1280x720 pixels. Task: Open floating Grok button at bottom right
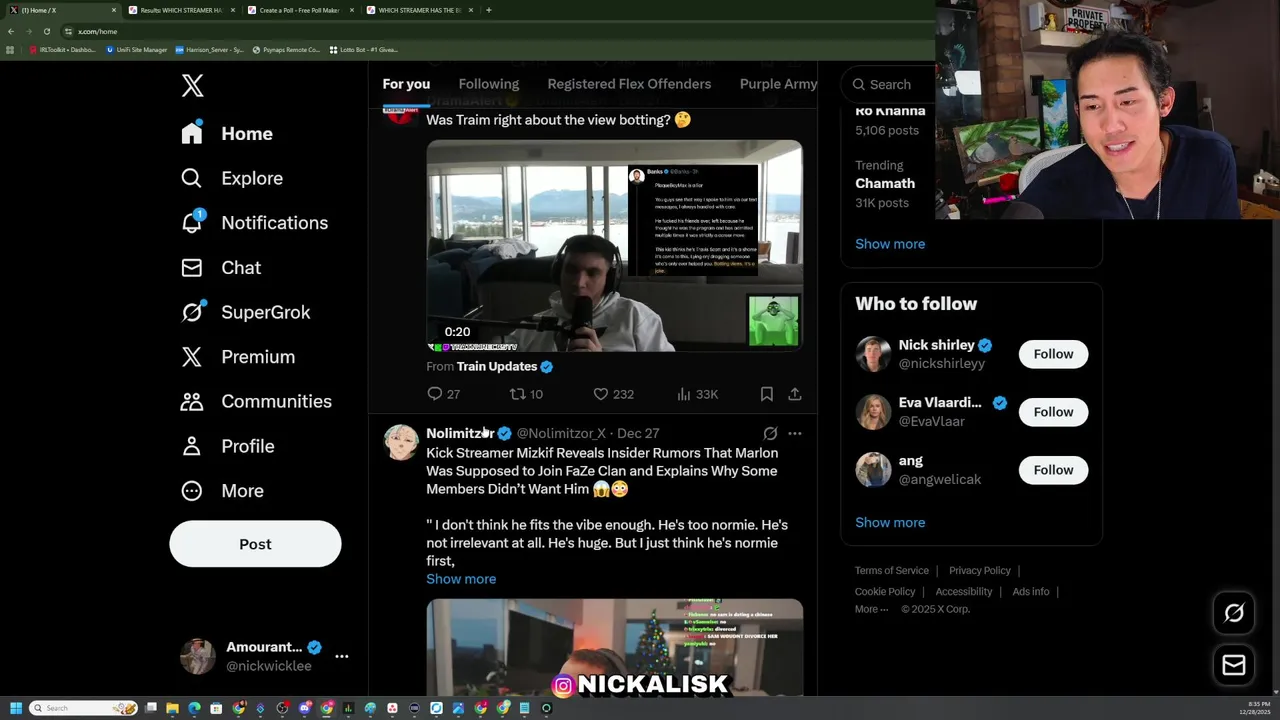coord(1234,613)
